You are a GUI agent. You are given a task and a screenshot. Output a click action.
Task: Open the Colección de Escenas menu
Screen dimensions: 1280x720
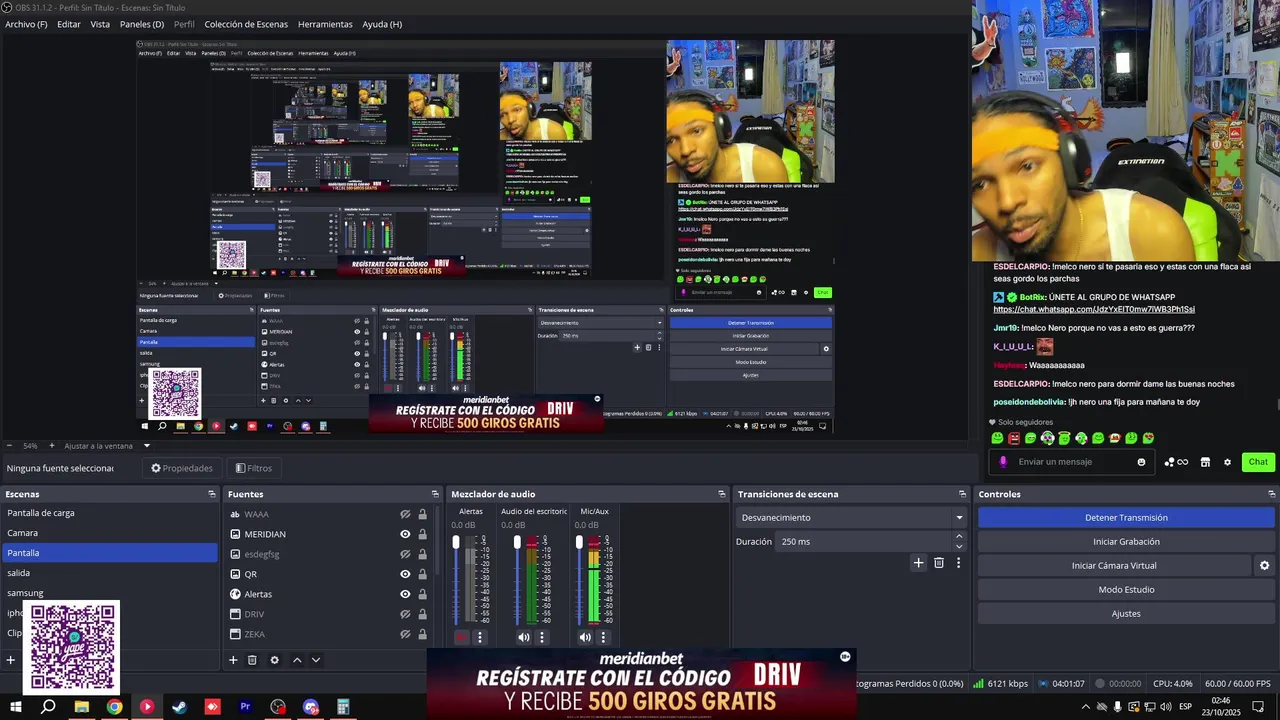(246, 24)
